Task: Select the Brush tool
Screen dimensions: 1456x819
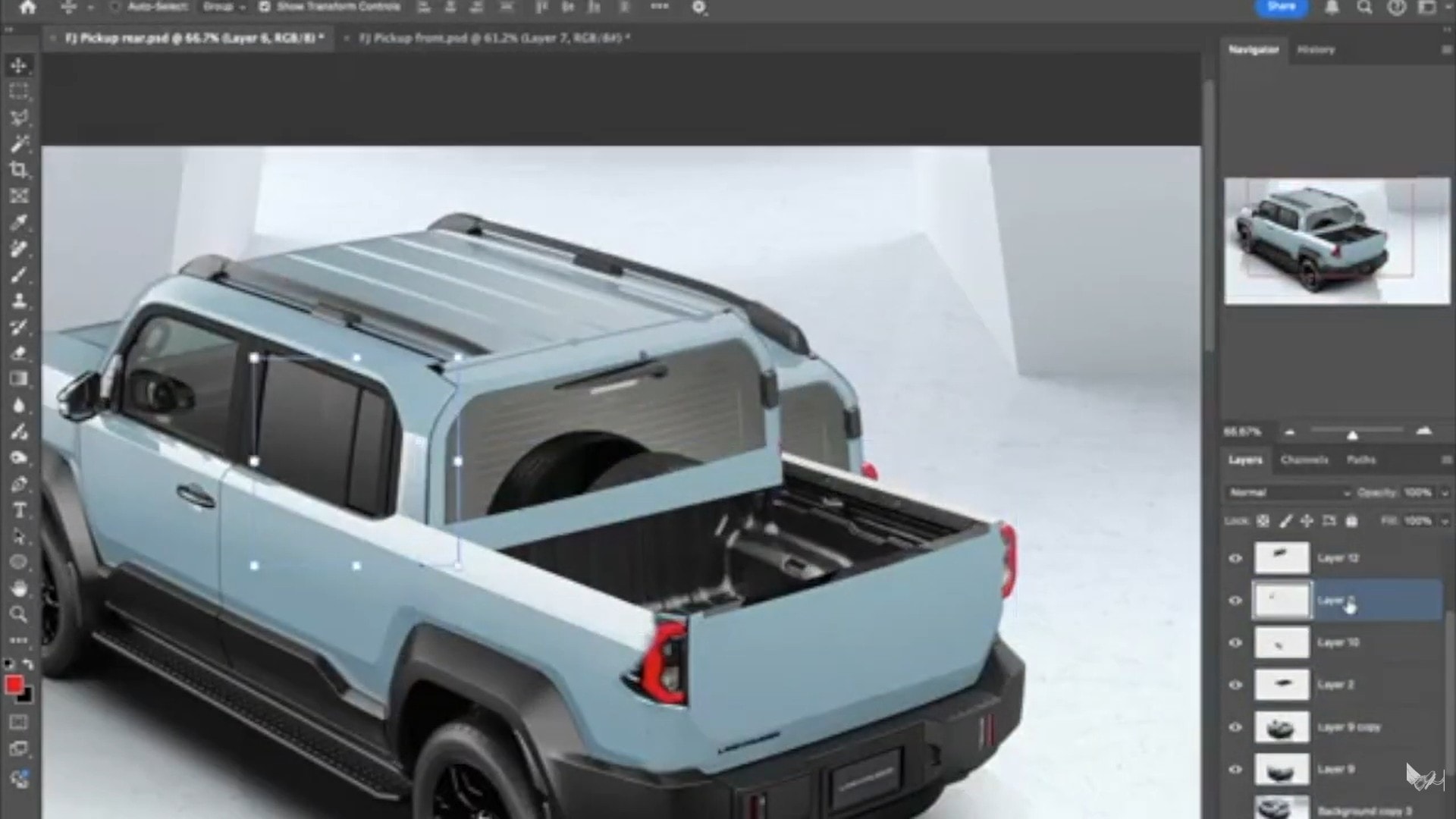Action: [19, 275]
